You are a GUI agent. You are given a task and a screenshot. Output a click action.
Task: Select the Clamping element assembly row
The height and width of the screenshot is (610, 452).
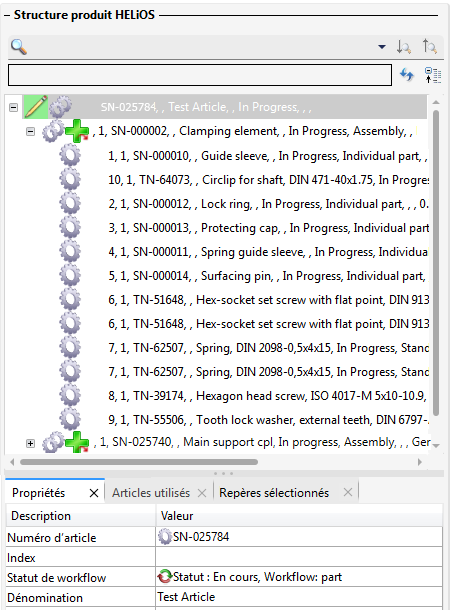253,131
